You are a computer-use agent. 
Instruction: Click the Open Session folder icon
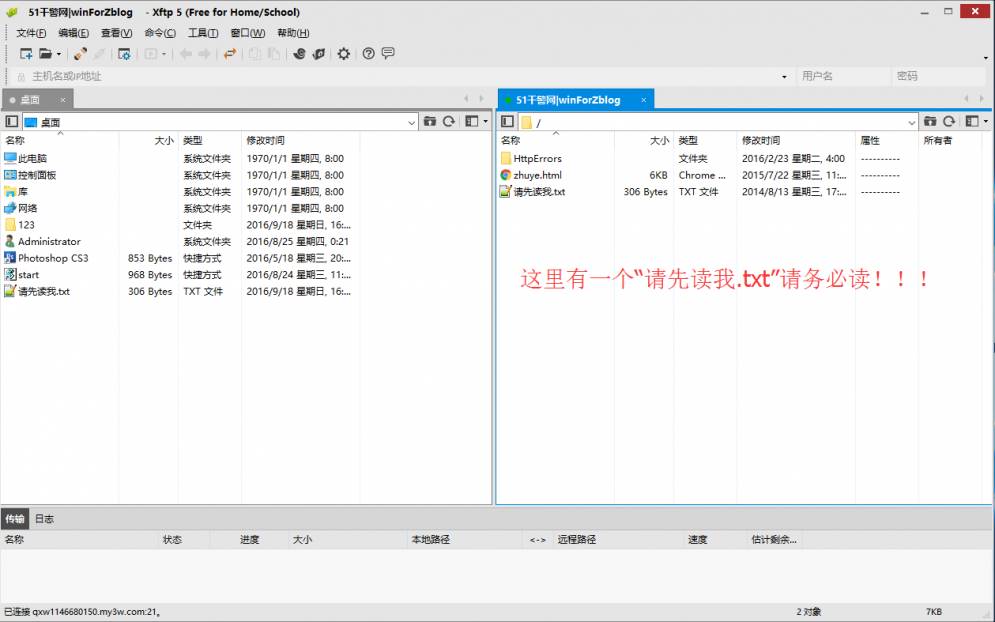point(46,54)
